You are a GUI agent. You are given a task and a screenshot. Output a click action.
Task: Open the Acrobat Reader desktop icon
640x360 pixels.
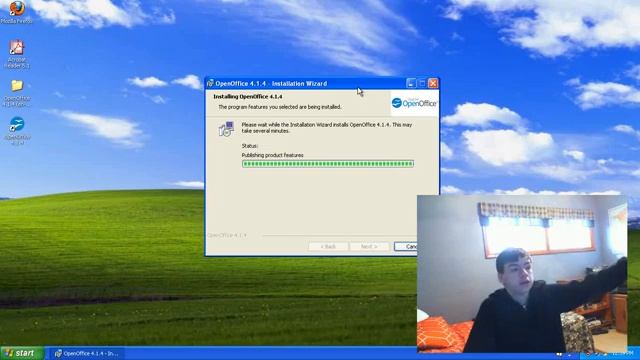17,53
